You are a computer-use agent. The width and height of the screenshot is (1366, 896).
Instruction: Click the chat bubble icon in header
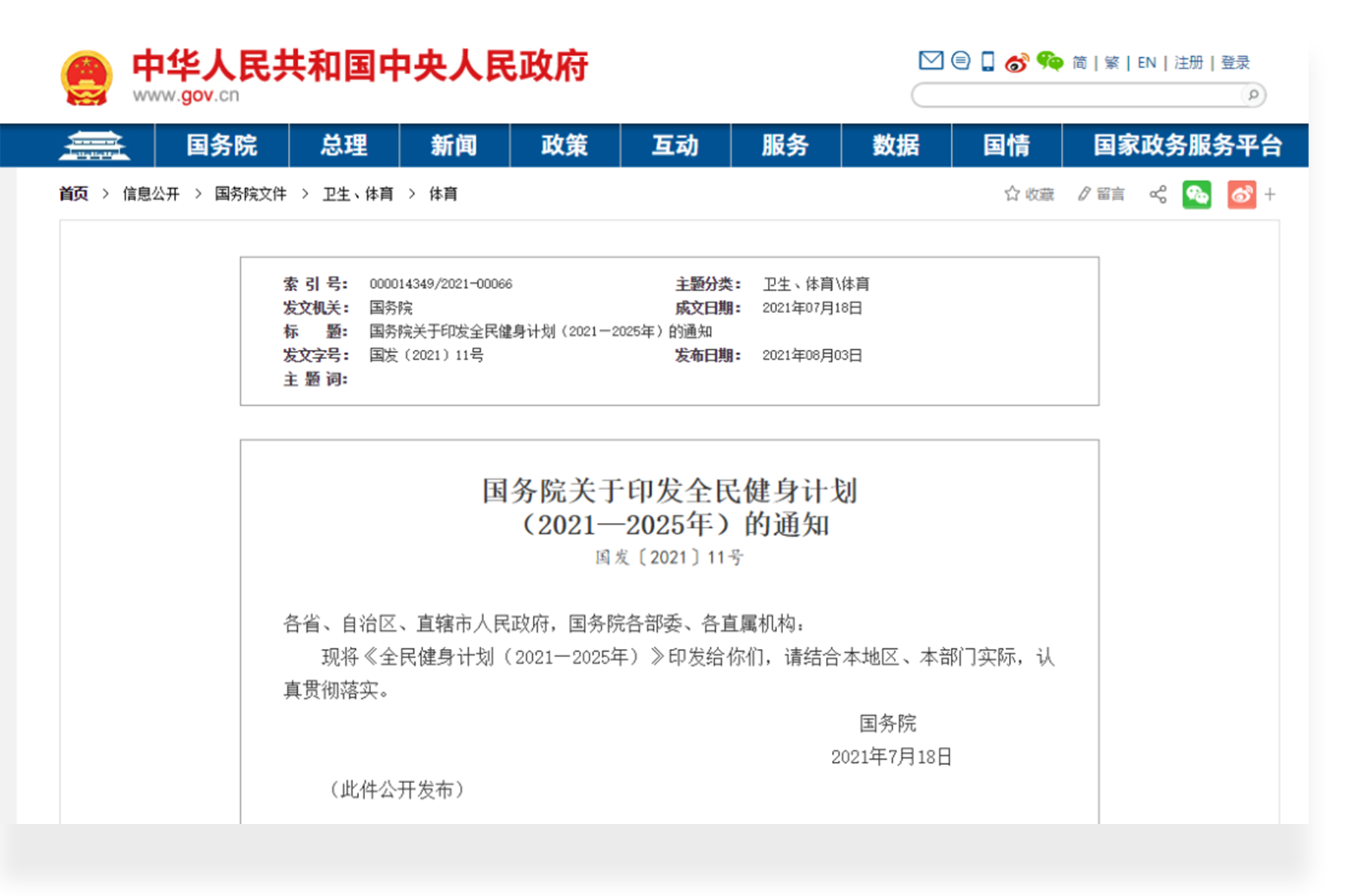pos(960,61)
